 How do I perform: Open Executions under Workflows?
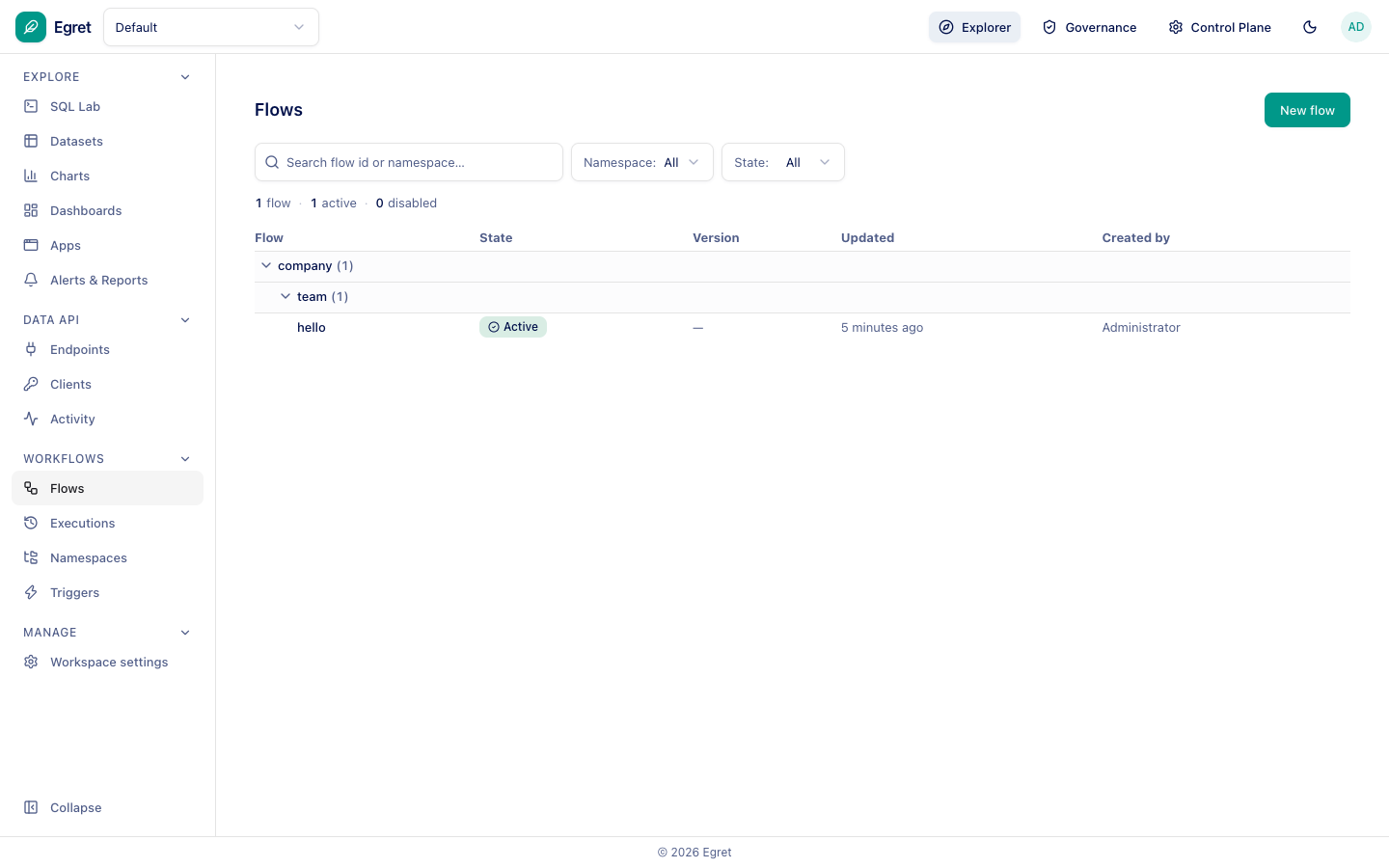click(x=107, y=523)
